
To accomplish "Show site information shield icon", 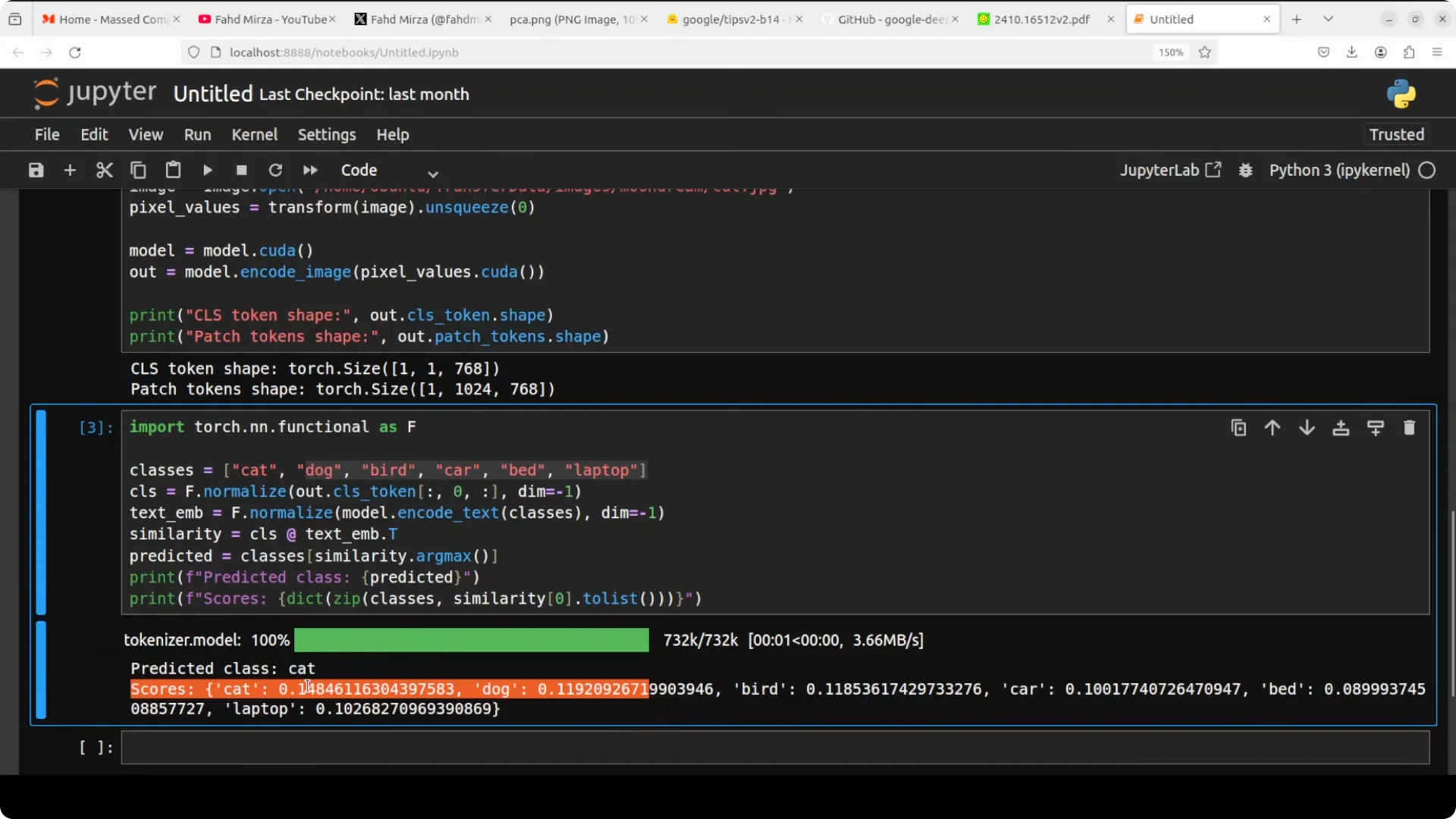I will pos(193,52).
